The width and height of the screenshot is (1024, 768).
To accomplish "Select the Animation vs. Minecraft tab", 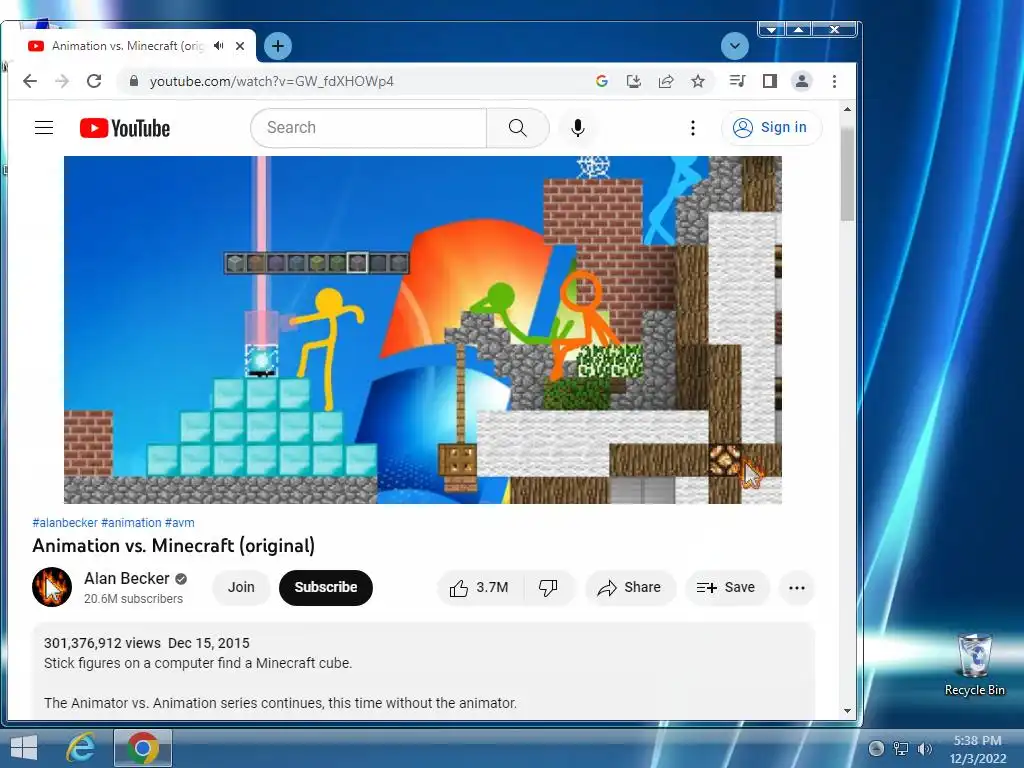I will coord(129,46).
